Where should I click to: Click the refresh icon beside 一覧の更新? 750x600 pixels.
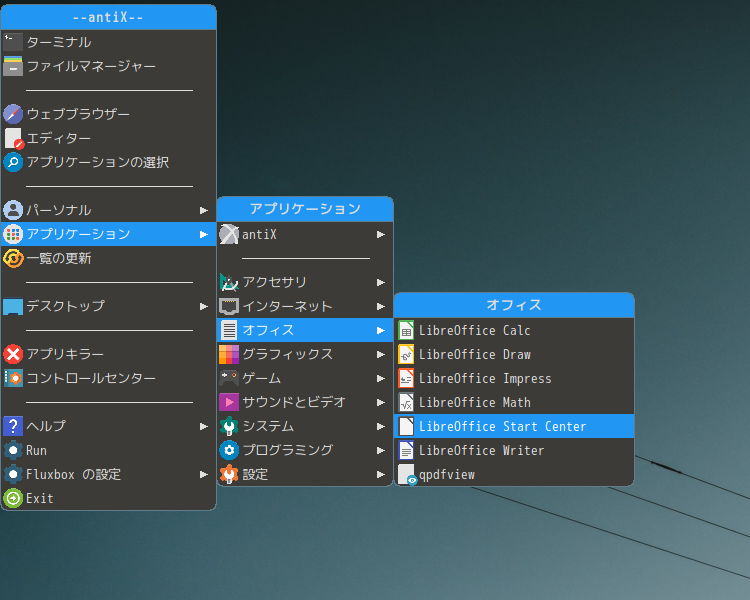click(x=13, y=258)
